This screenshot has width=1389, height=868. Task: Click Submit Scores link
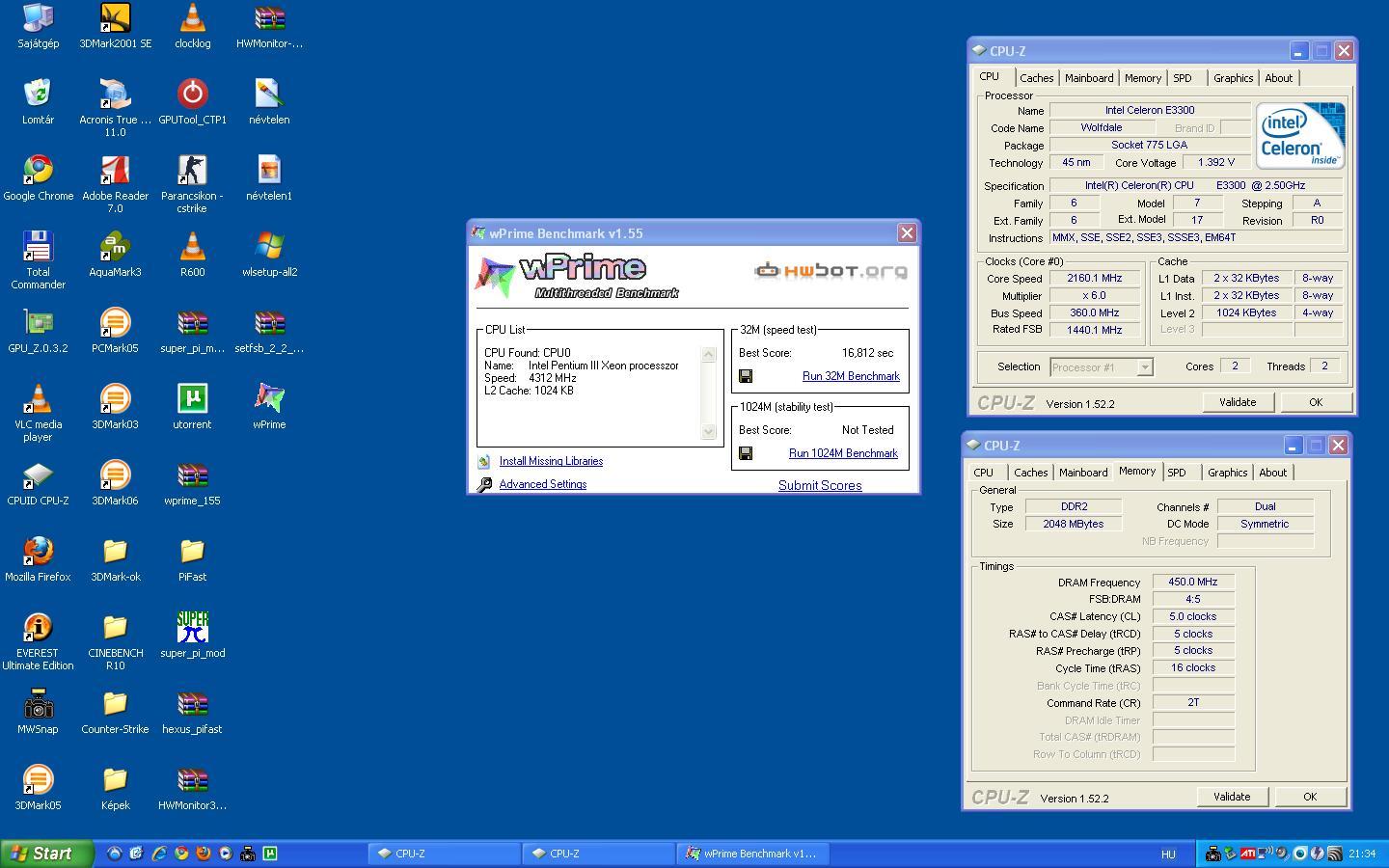[x=820, y=485]
